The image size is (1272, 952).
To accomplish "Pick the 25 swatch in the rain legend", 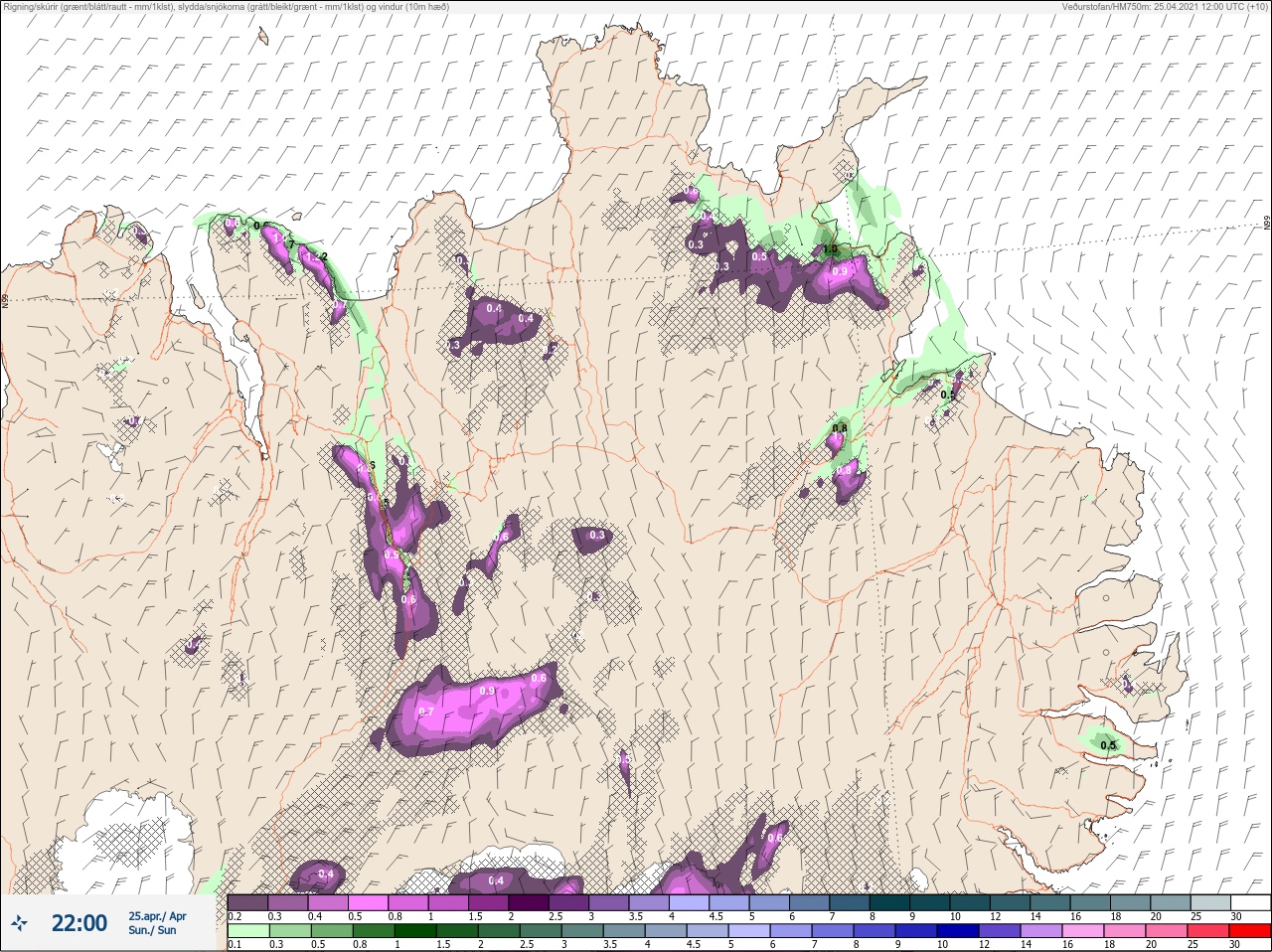I will [x=1208, y=931].
